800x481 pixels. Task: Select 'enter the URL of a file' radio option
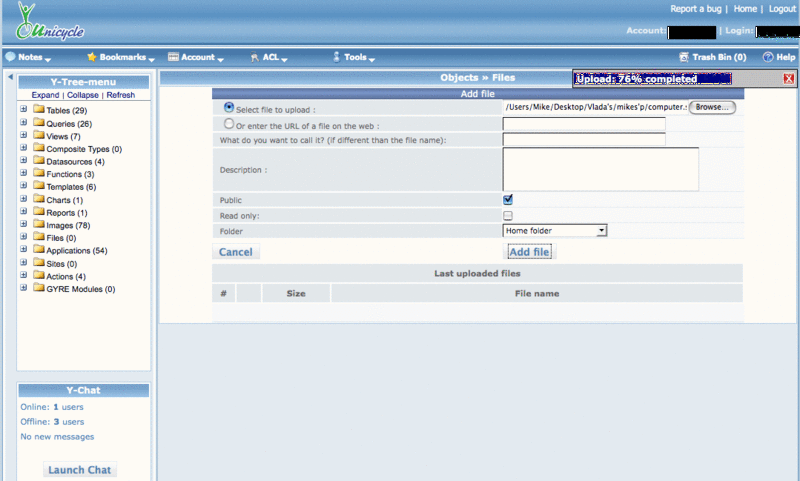230,124
